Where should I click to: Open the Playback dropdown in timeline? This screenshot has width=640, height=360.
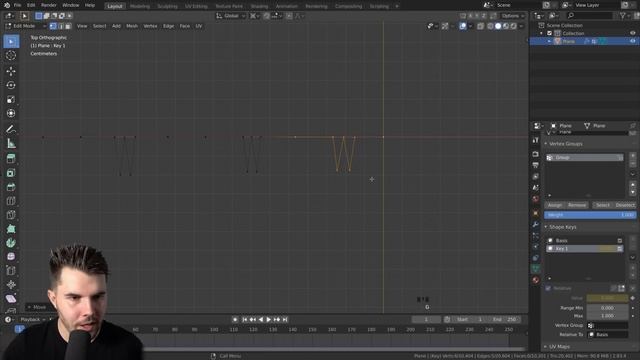[x=33, y=320]
